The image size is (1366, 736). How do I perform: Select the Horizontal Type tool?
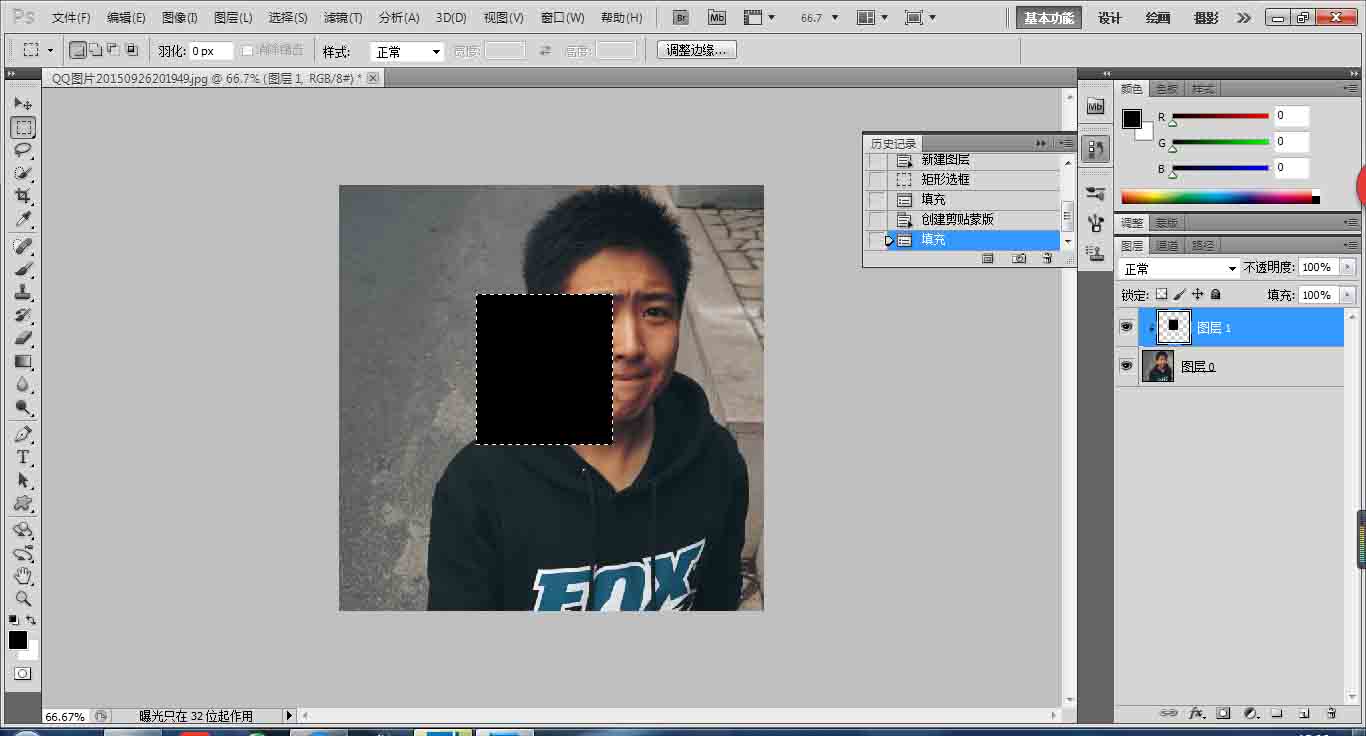[23, 455]
